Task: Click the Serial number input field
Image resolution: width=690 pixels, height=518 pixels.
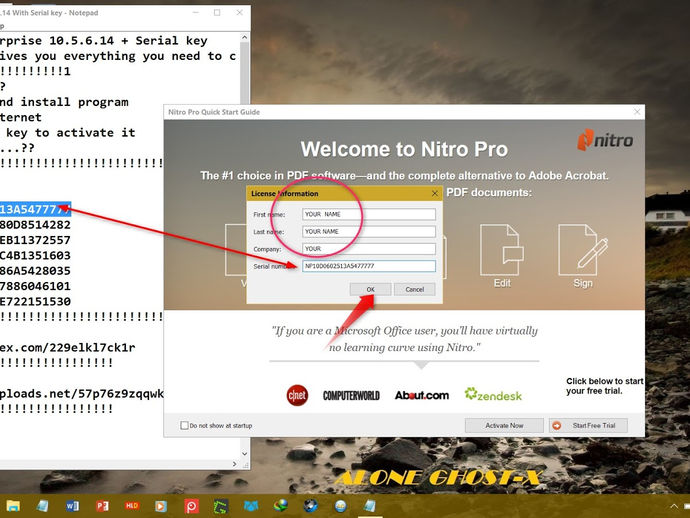Action: tap(369, 266)
